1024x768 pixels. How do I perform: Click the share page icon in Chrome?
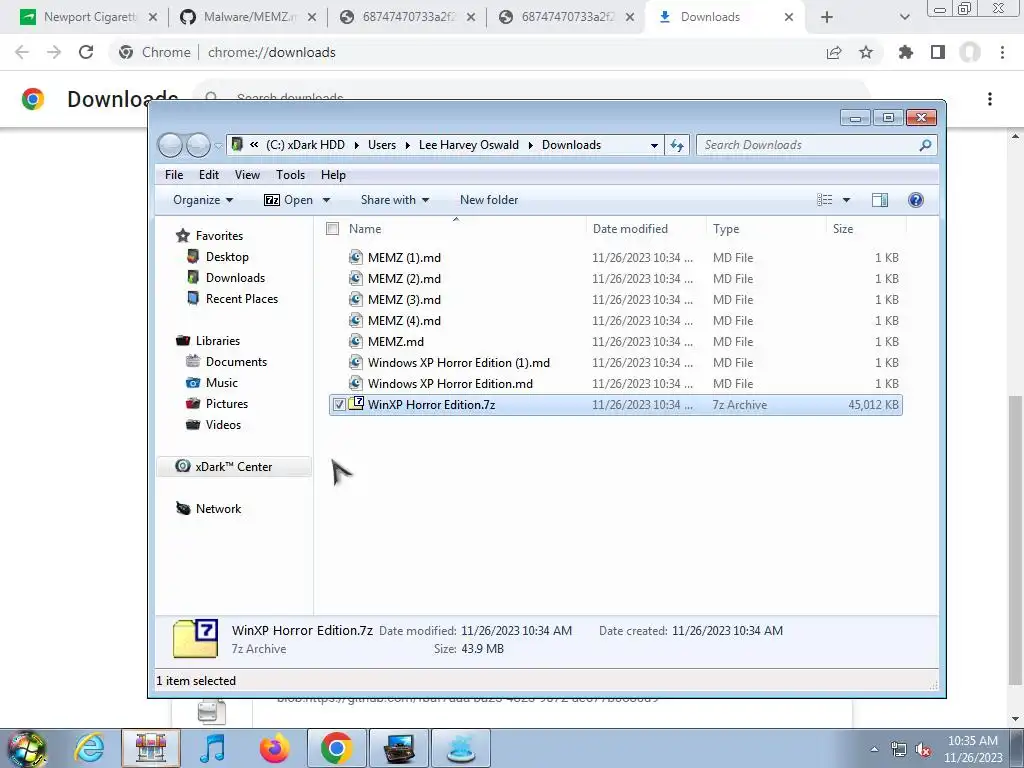[x=834, y=52]
